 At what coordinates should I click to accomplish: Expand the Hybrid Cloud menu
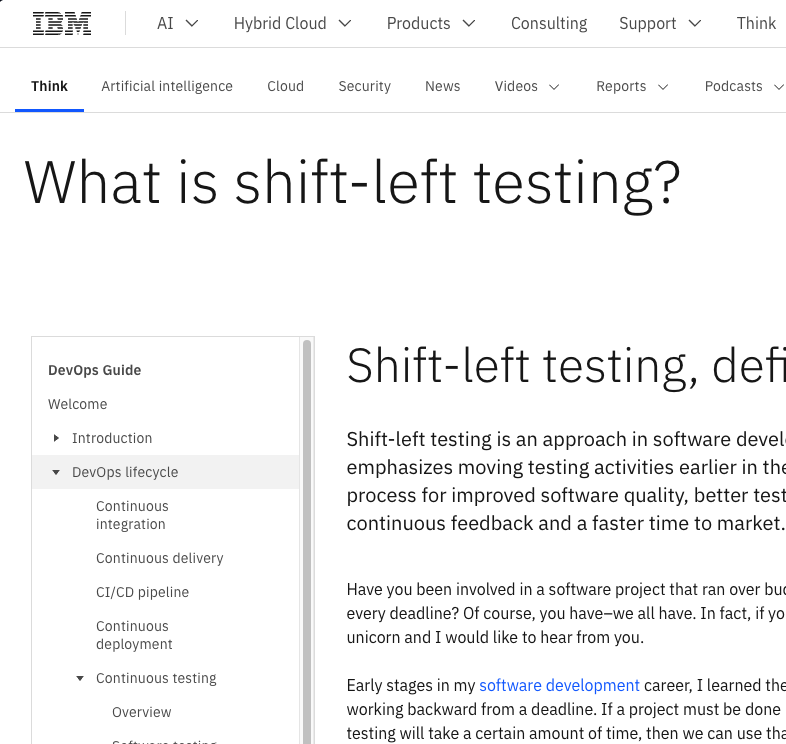pos(292,24)
